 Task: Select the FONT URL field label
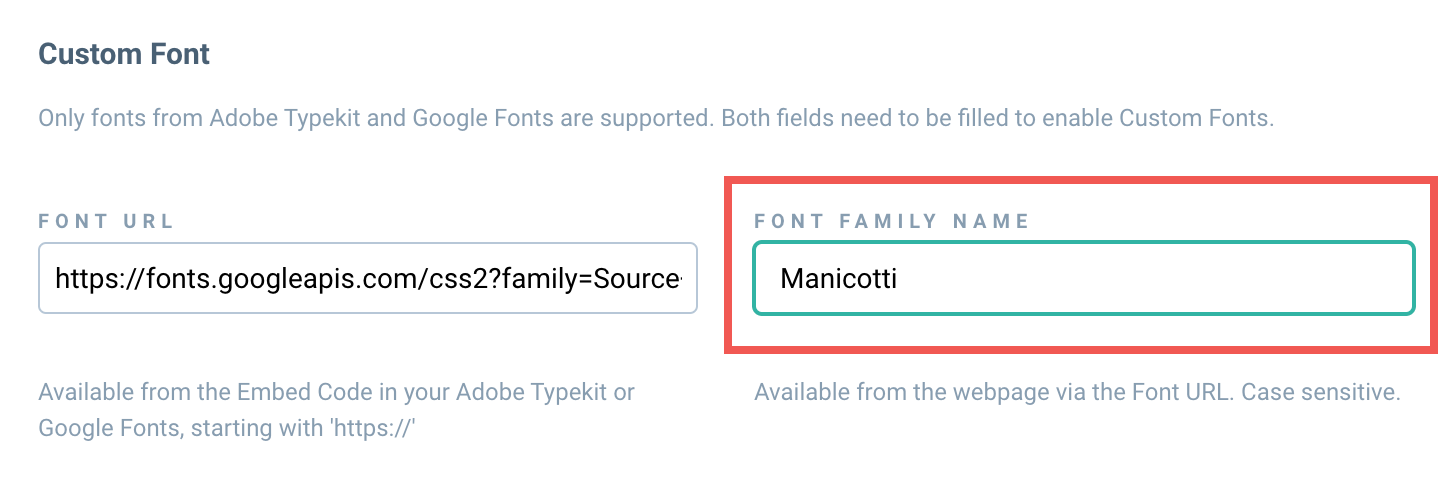point(107,222)
